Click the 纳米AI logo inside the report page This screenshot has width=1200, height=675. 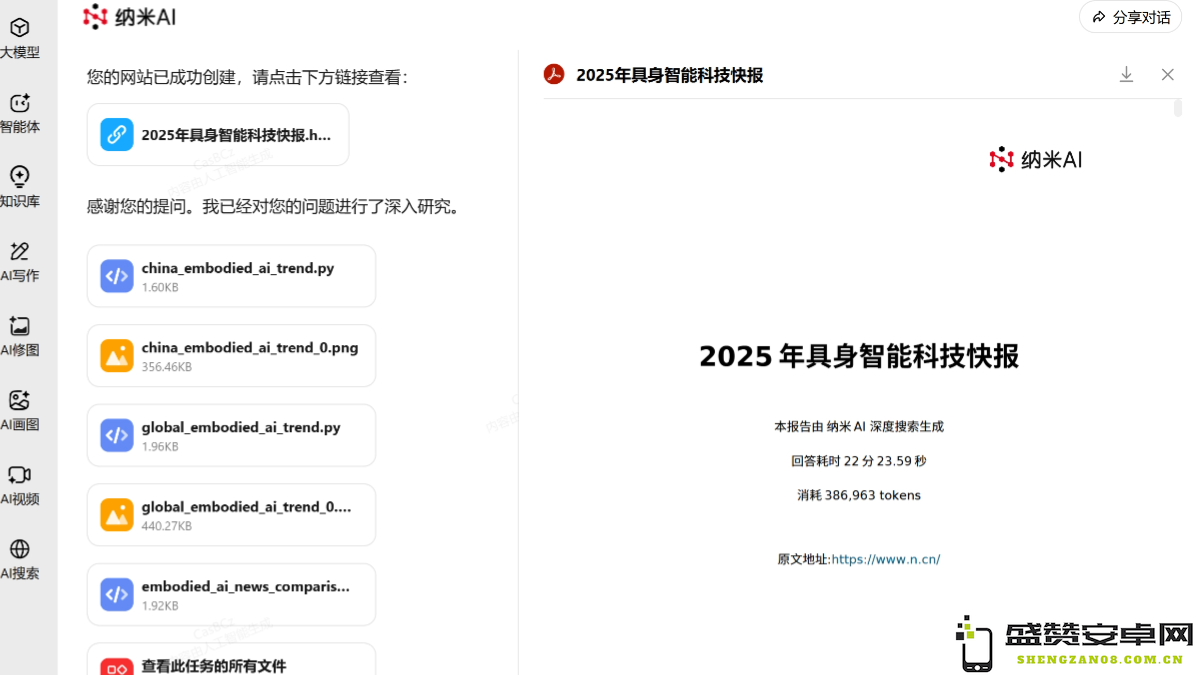1036,159
